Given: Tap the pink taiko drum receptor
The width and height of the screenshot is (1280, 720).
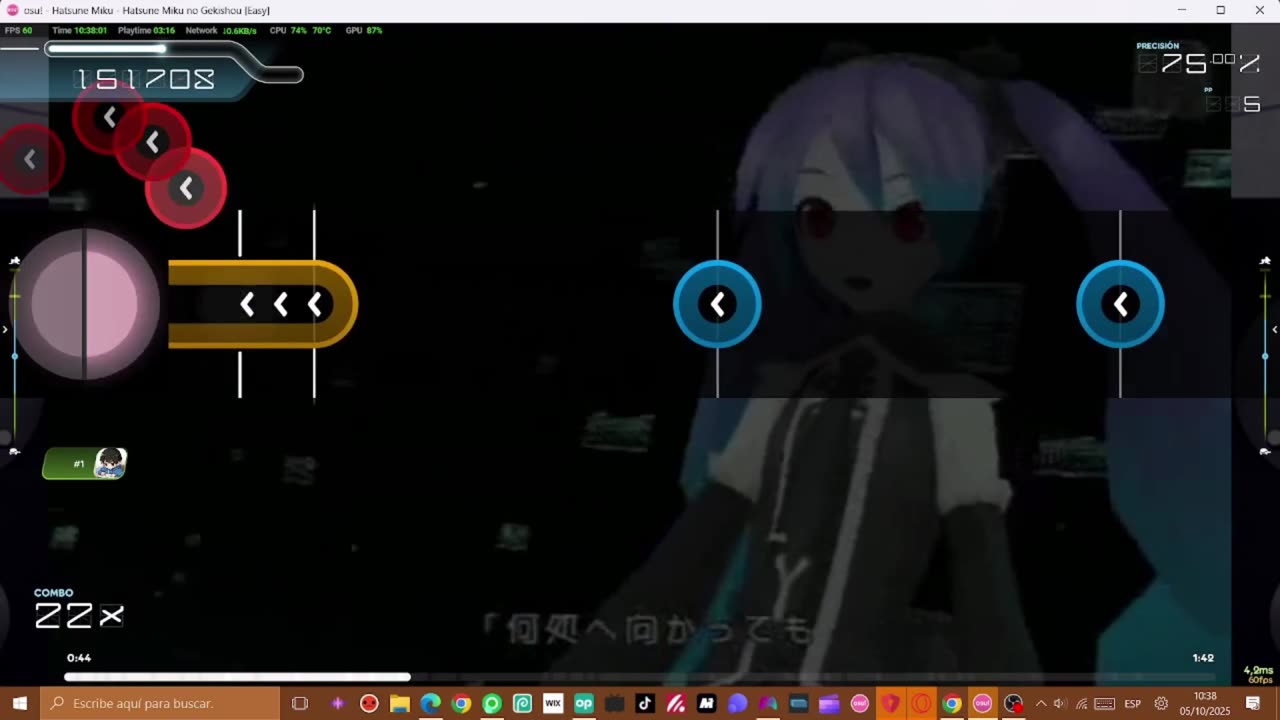Looking at the screenshot, I should 84,304.
